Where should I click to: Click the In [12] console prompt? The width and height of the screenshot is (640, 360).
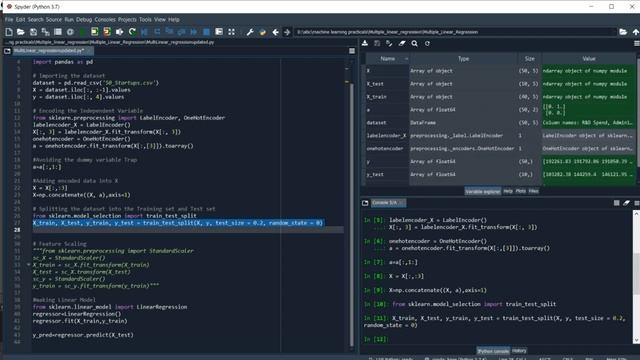point(375,339)
